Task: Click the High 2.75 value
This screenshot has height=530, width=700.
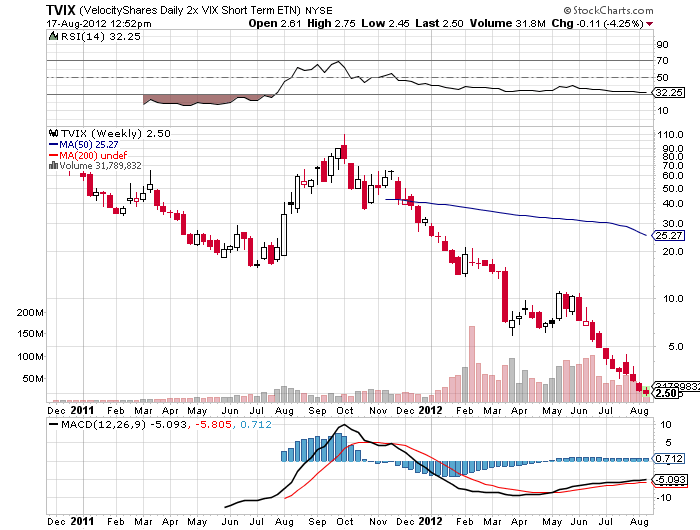Action: point(331,23)
